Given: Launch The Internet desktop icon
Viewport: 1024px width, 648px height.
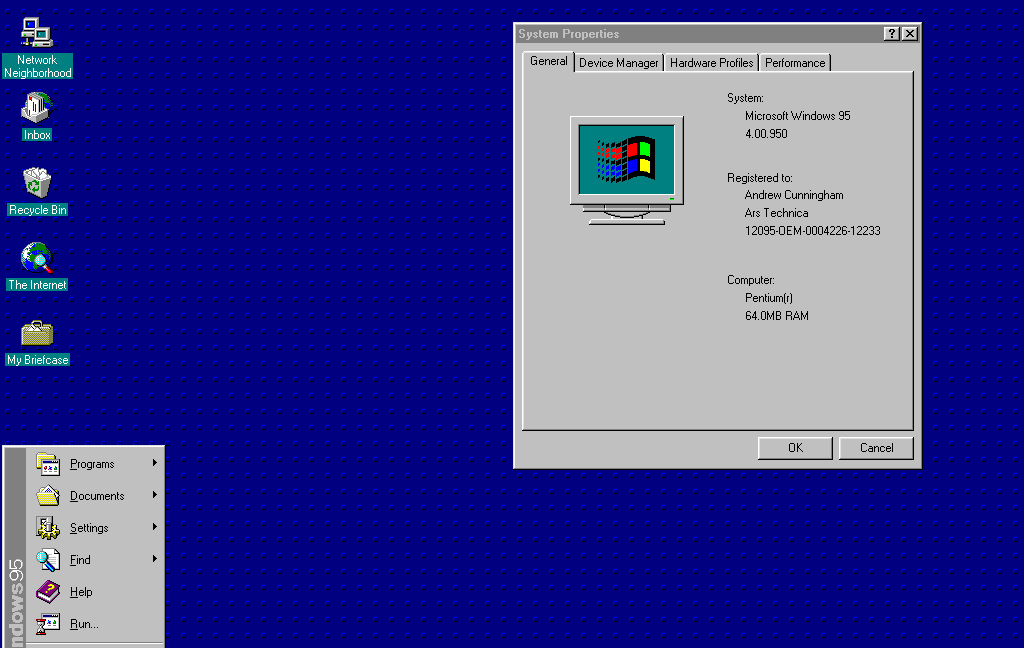Looking at the screenshot, I should click(x=37, y=258).
